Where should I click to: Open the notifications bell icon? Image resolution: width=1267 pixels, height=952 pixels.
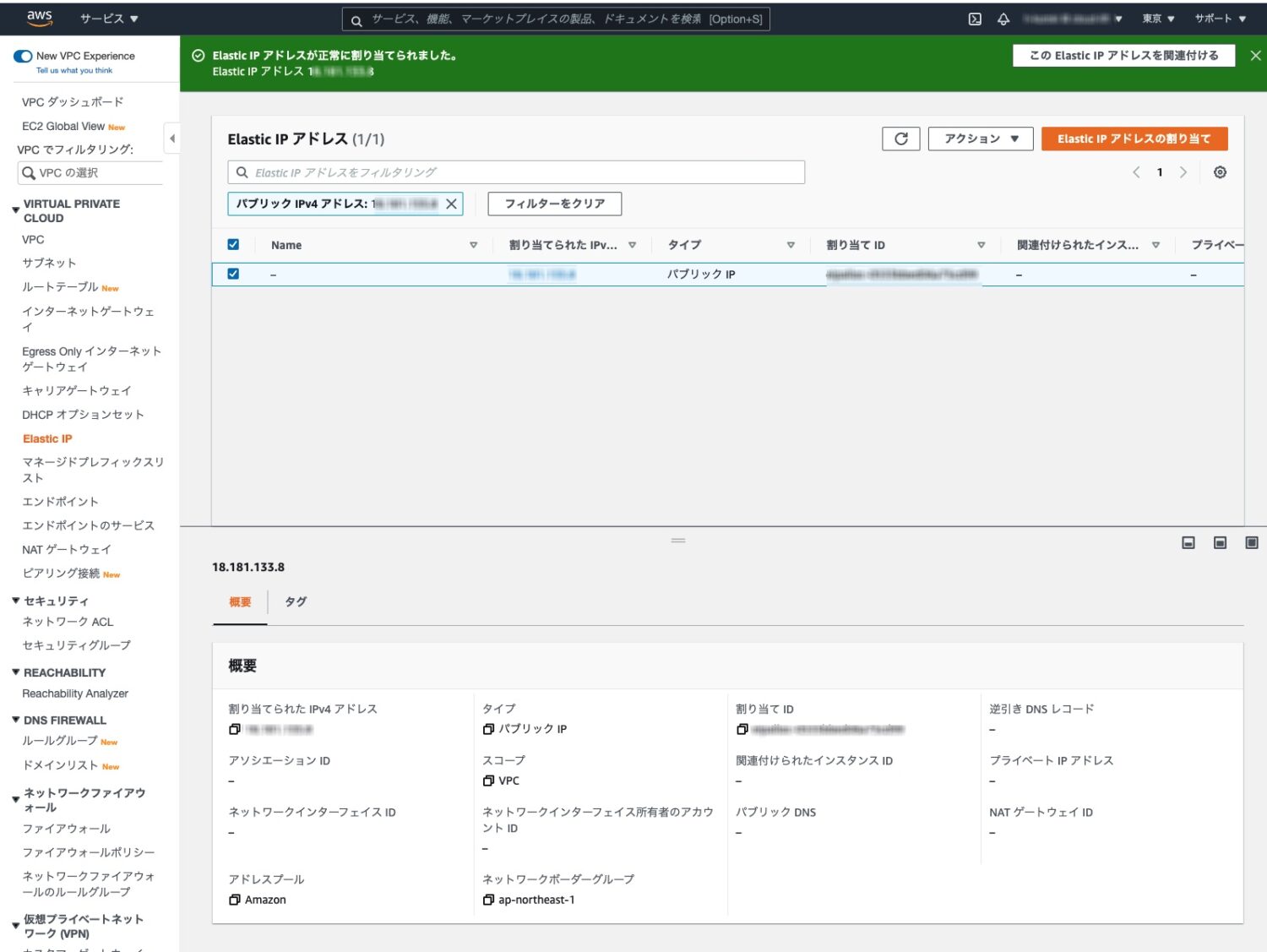point(1003,19)
